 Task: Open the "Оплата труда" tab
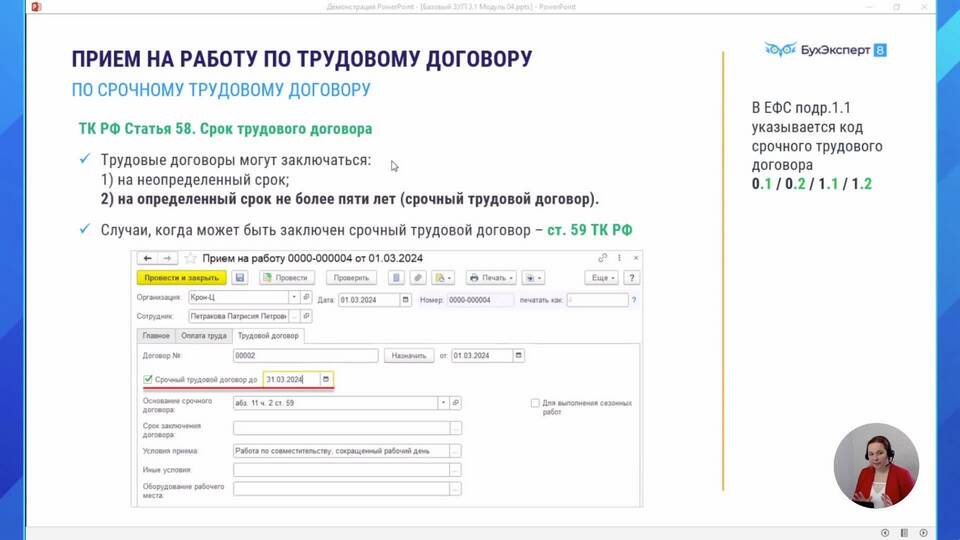click(204, 336)
